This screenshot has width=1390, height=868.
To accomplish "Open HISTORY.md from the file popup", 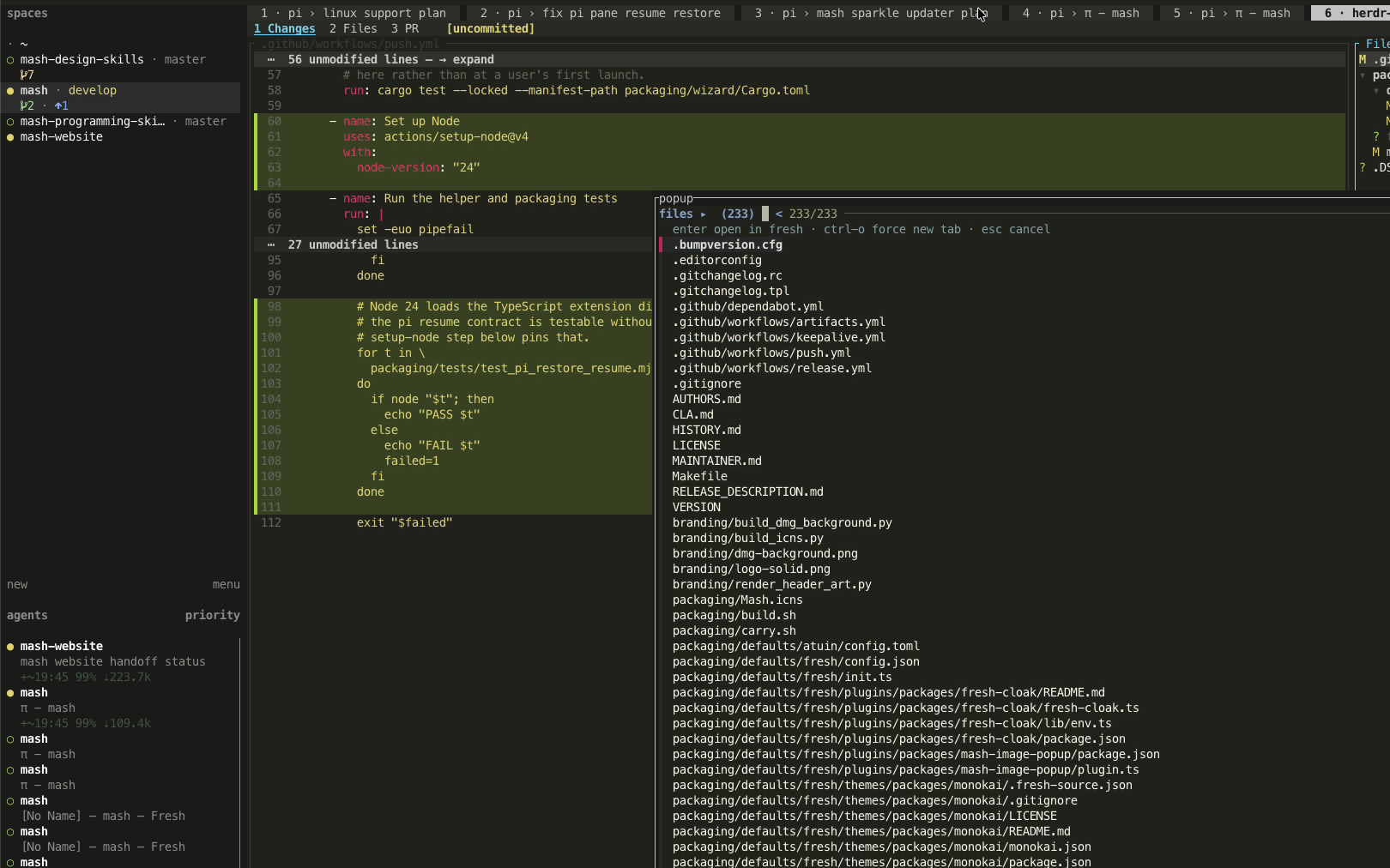I will click(x=707, y=430).
